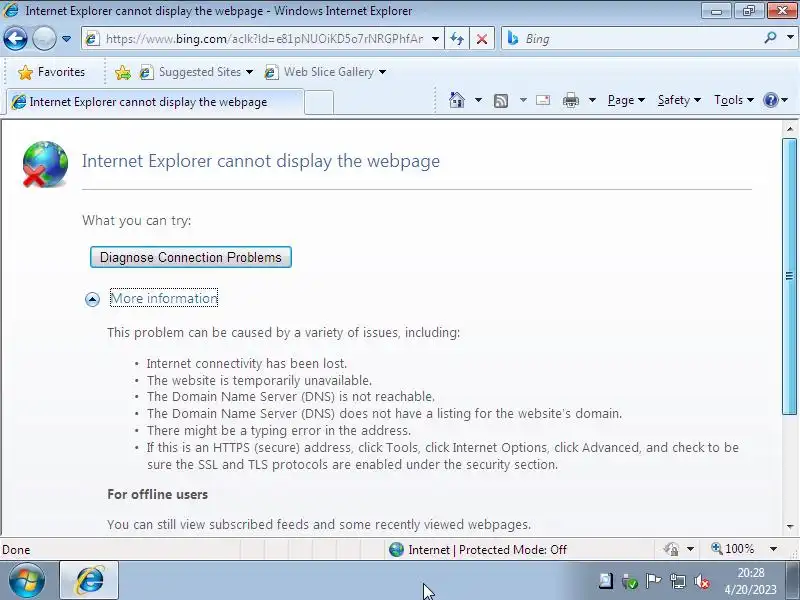Click the IE logo in title bar
800x600 pixels.
tap(11, 10)
